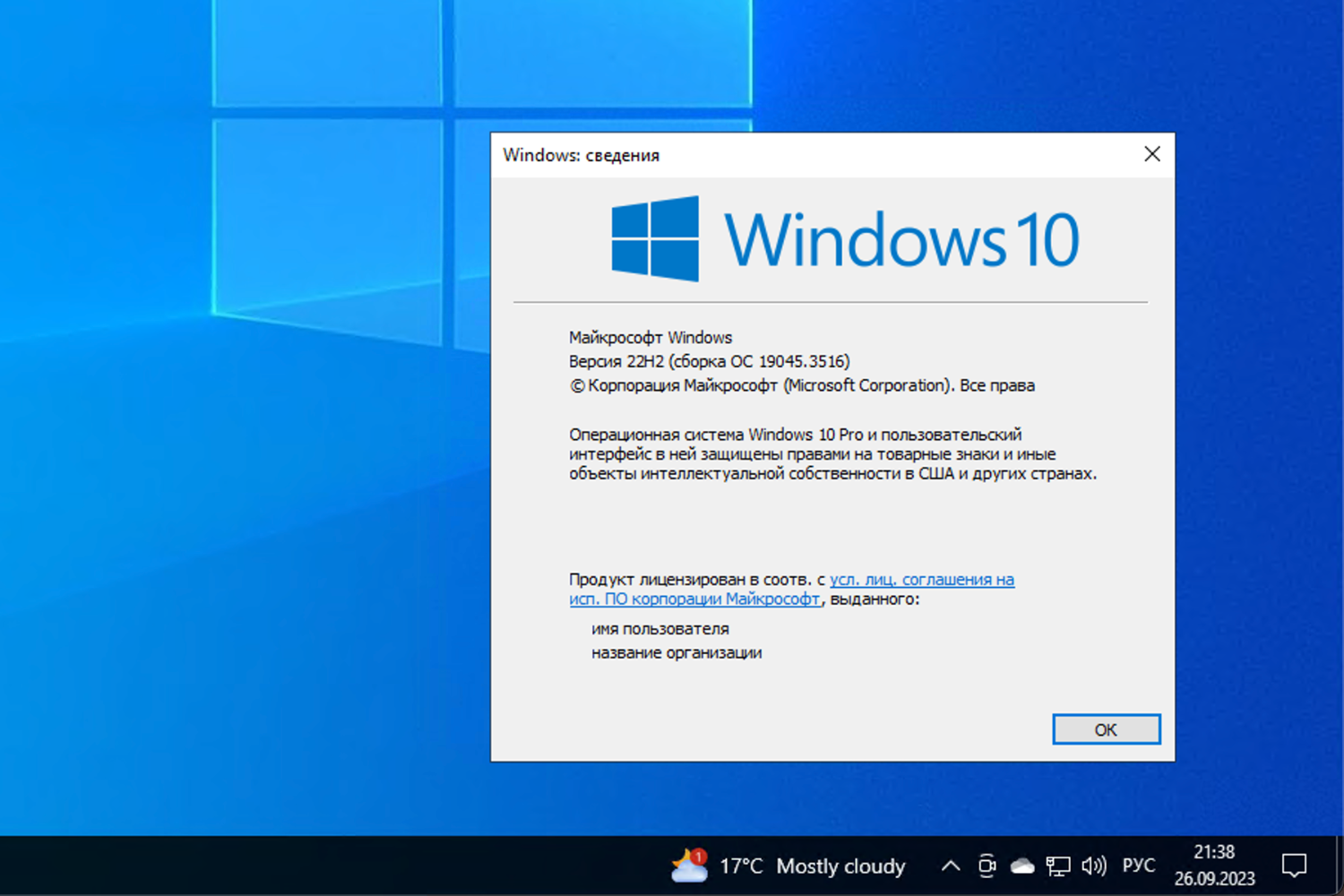Click РУС to switch the input language

pos(1138,866)
